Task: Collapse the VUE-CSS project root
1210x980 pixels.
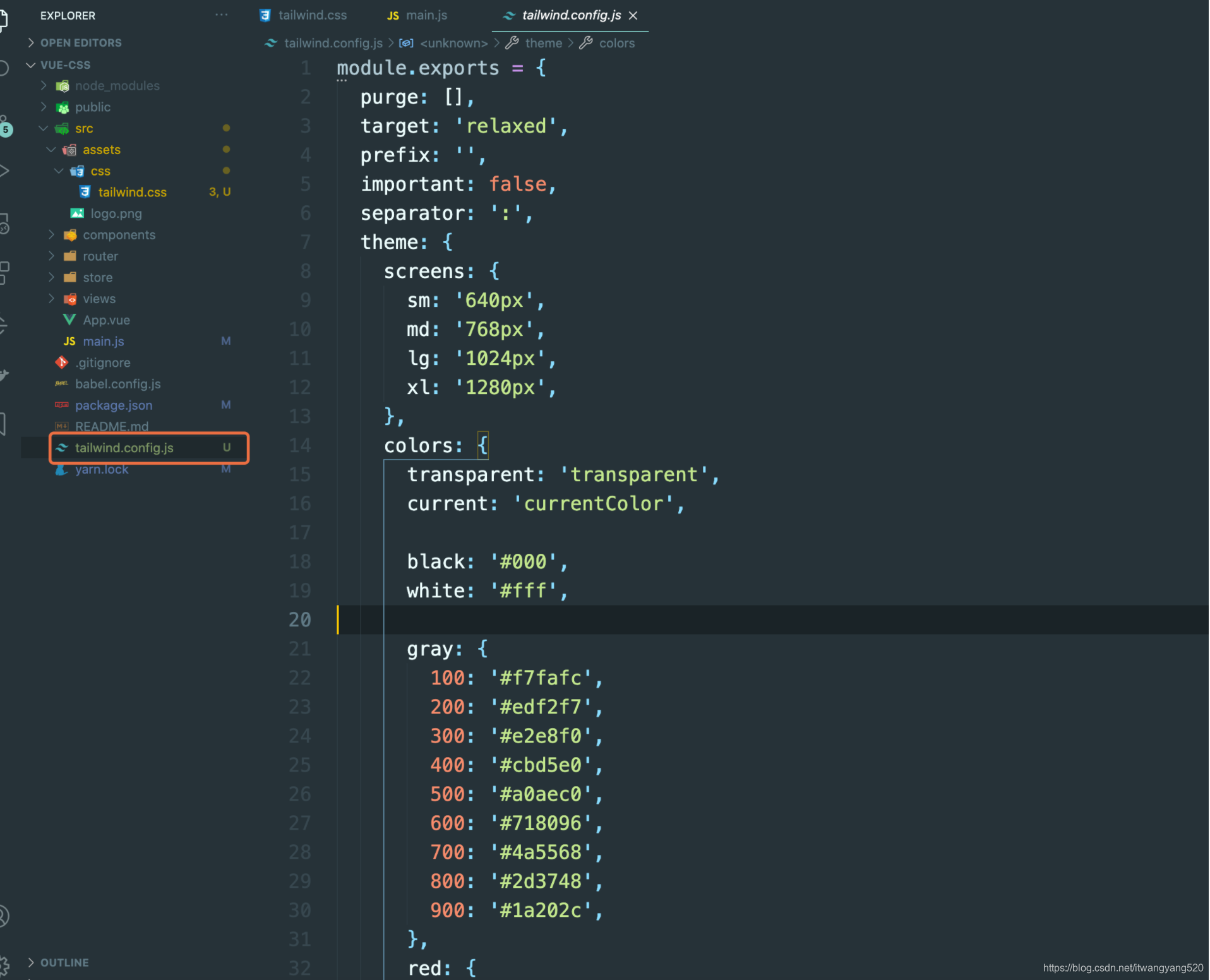Action: pos(31,64)
